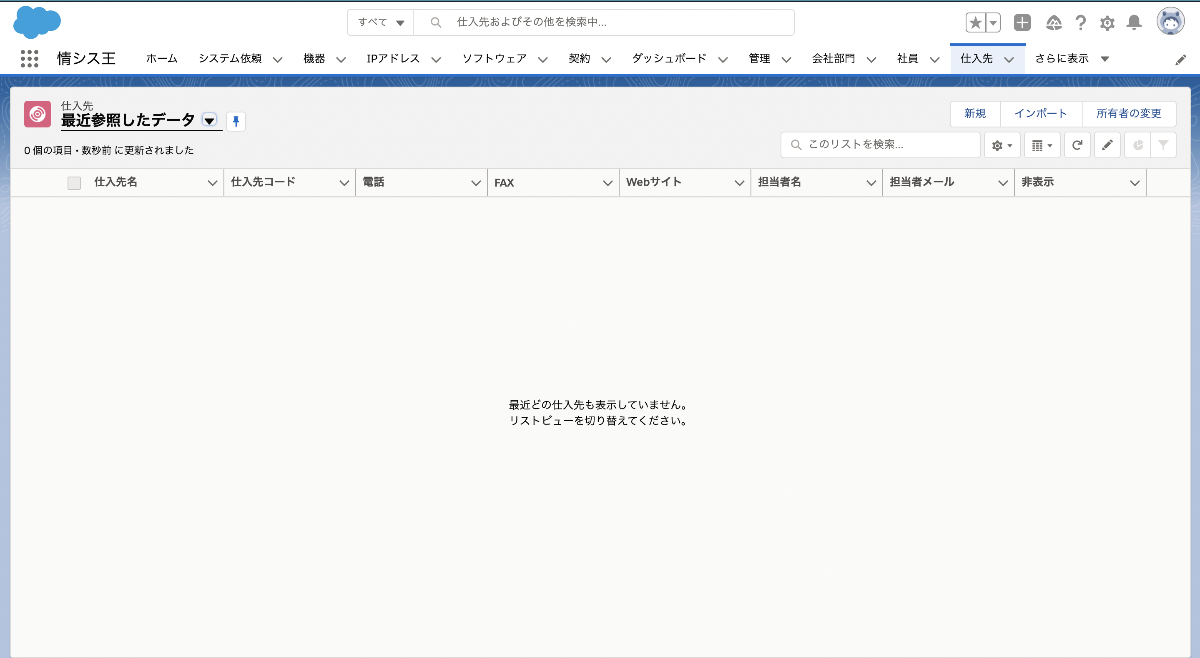This screenshot has width=1200, height=658.
Task: Open list view controls gear menu
Action: tap(1002, 145)
